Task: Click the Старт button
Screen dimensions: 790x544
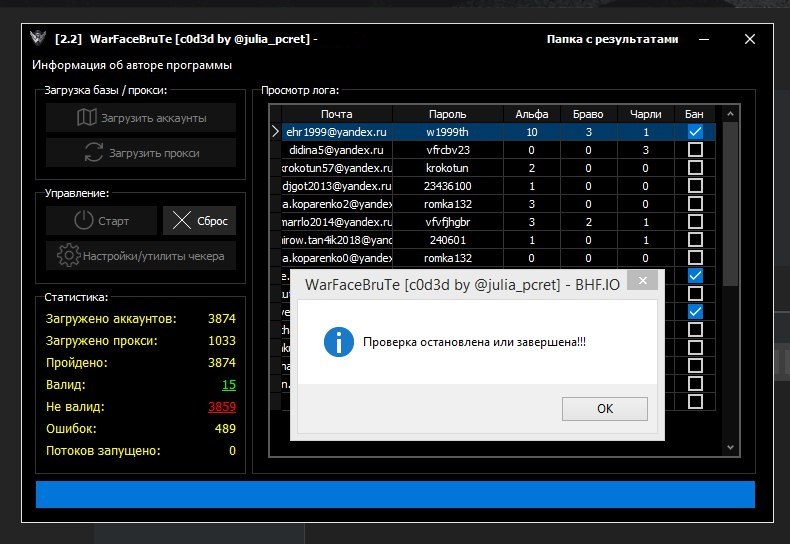Action: click(x=101, y=220)
